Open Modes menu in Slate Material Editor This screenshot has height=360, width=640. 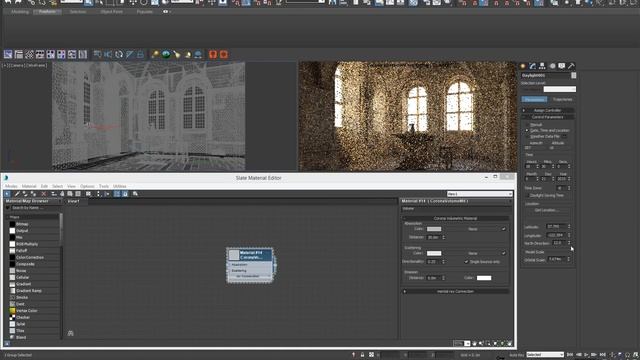tap(11, 186)
